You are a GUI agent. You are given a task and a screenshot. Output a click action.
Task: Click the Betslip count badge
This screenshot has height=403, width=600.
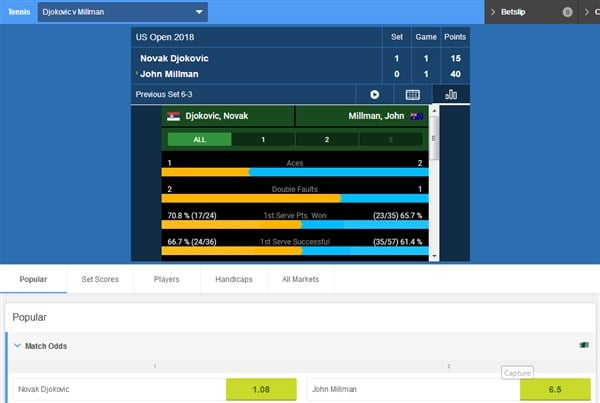click(x=567, y=12)
